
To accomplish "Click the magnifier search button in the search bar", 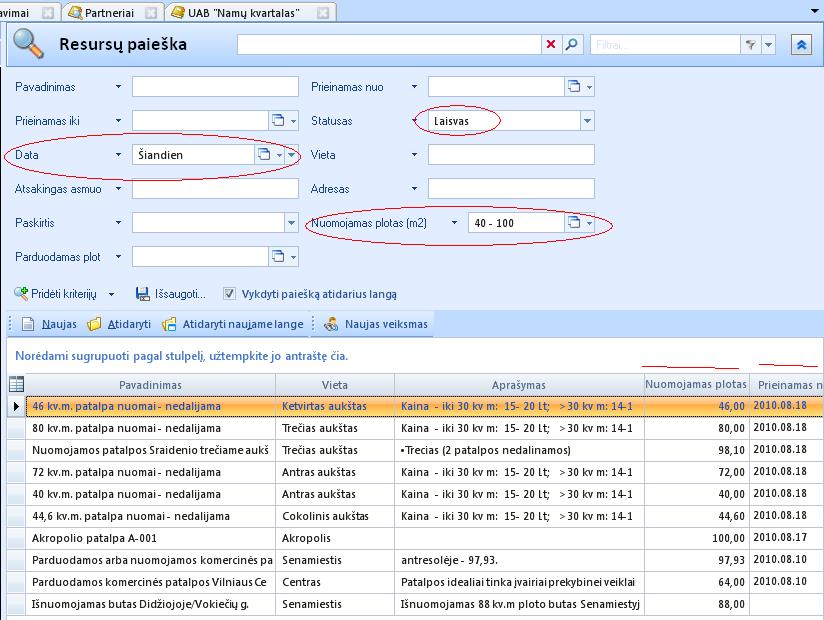I will click(572, 45).
